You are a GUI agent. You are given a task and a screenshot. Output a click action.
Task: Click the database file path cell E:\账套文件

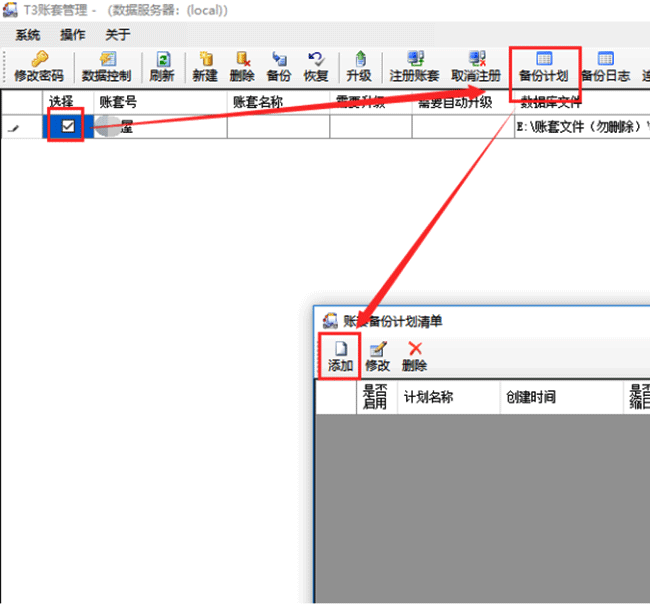[582, 127]
